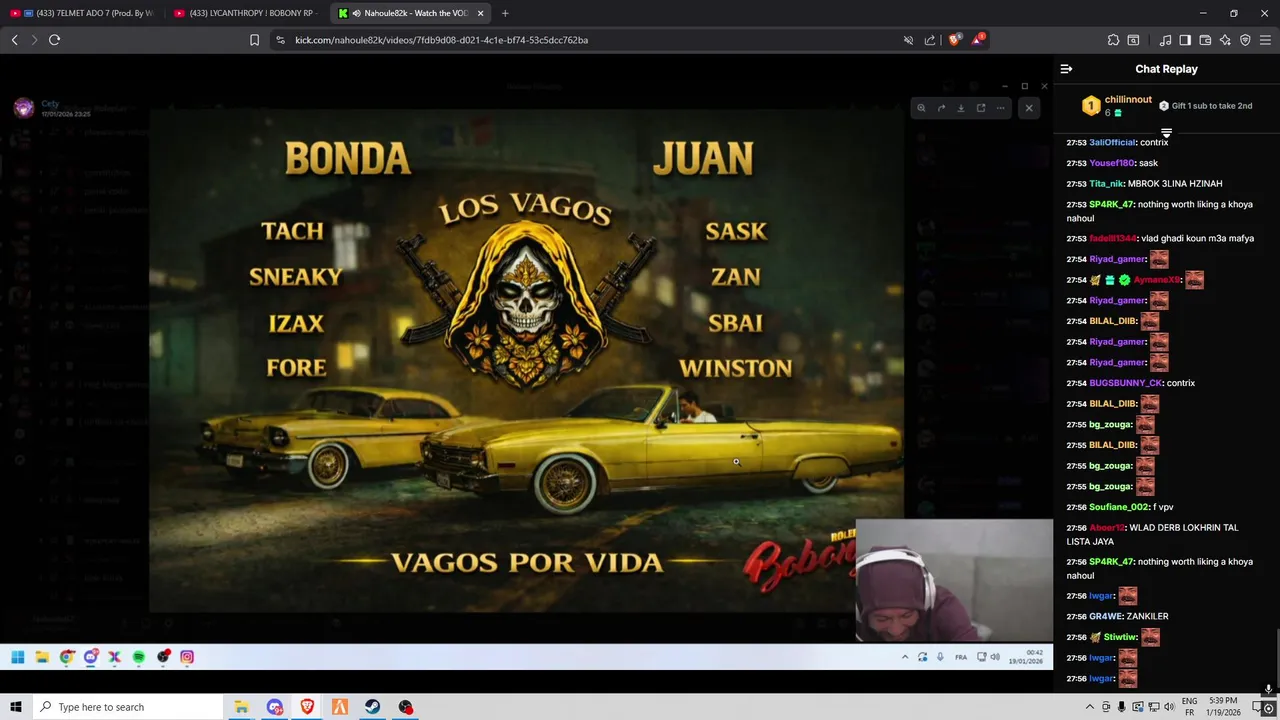Select message text MBROK 3LINA HZINAH
The height and width of the screenshot is (720, 1280).
tap(1174, 183)
